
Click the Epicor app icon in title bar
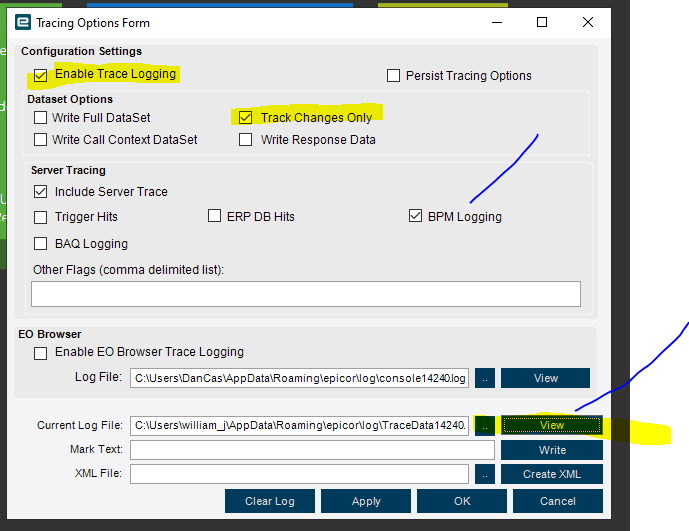(23, 22)
